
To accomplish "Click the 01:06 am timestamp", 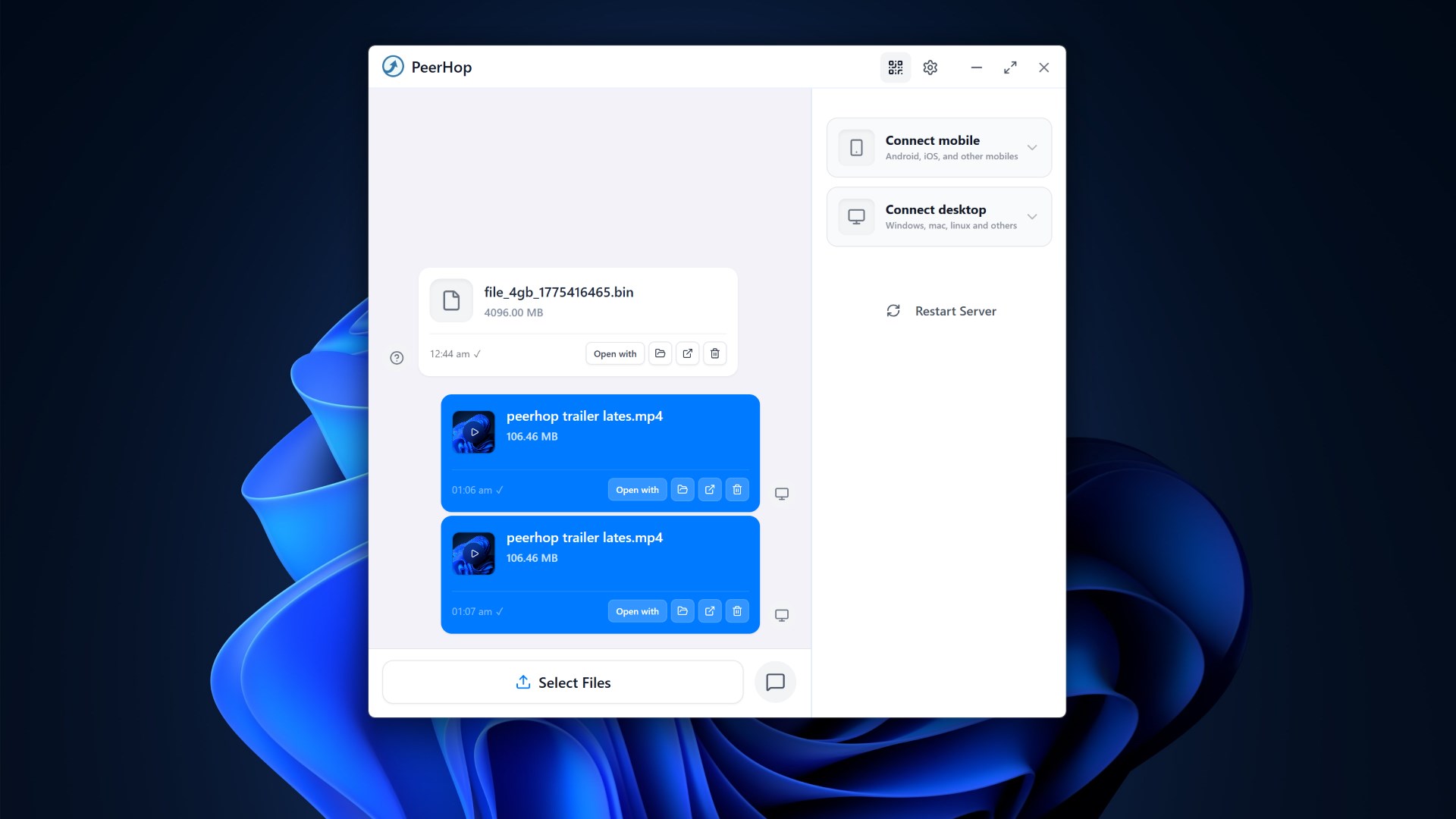I will [472, 491].
